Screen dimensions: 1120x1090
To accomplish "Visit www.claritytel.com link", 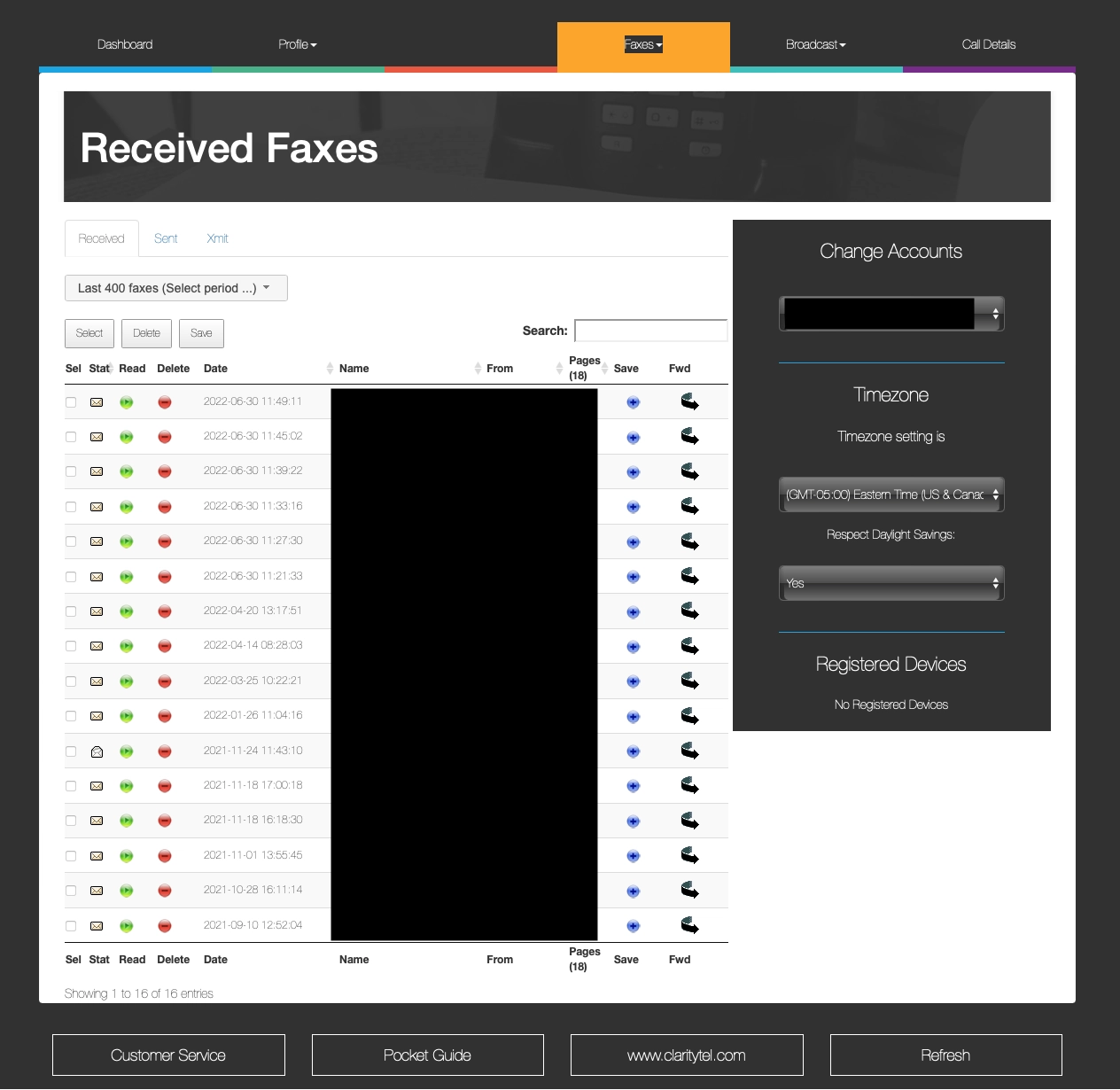I will (687, 1055).
